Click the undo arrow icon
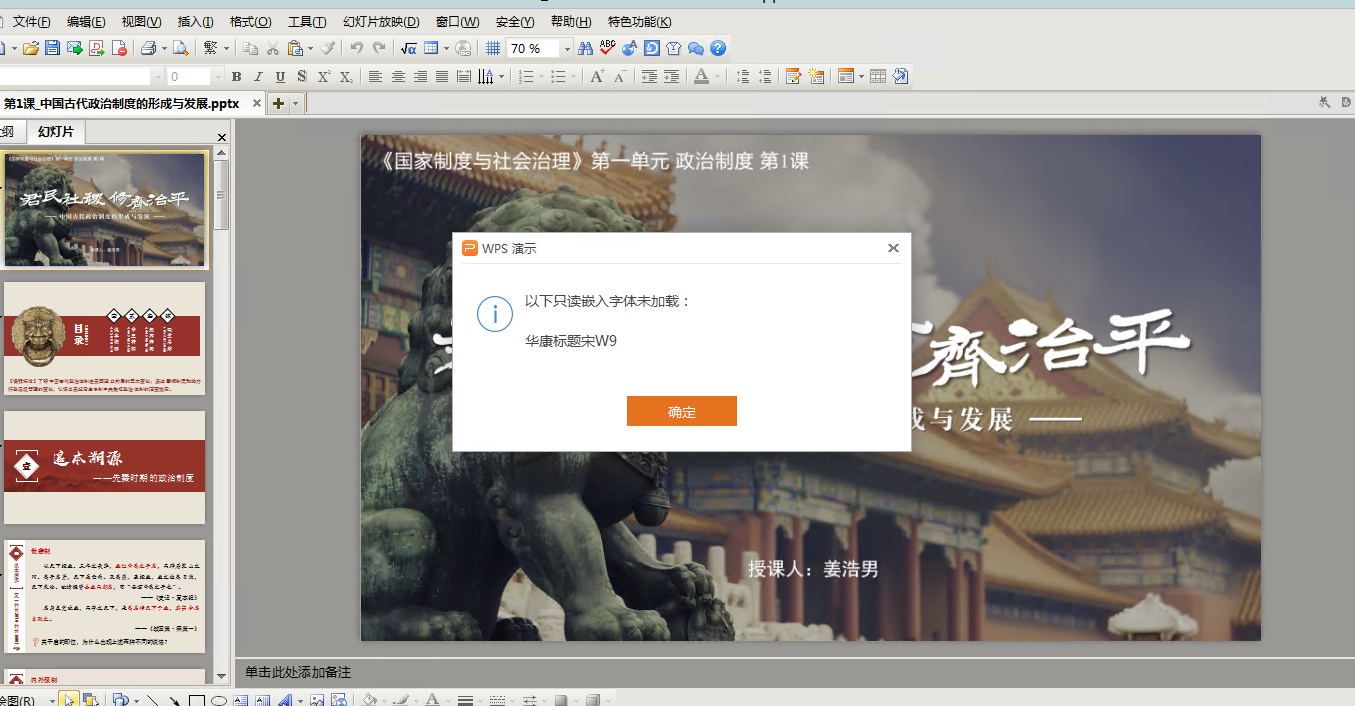1355x706 pixels. pos(357,48)
